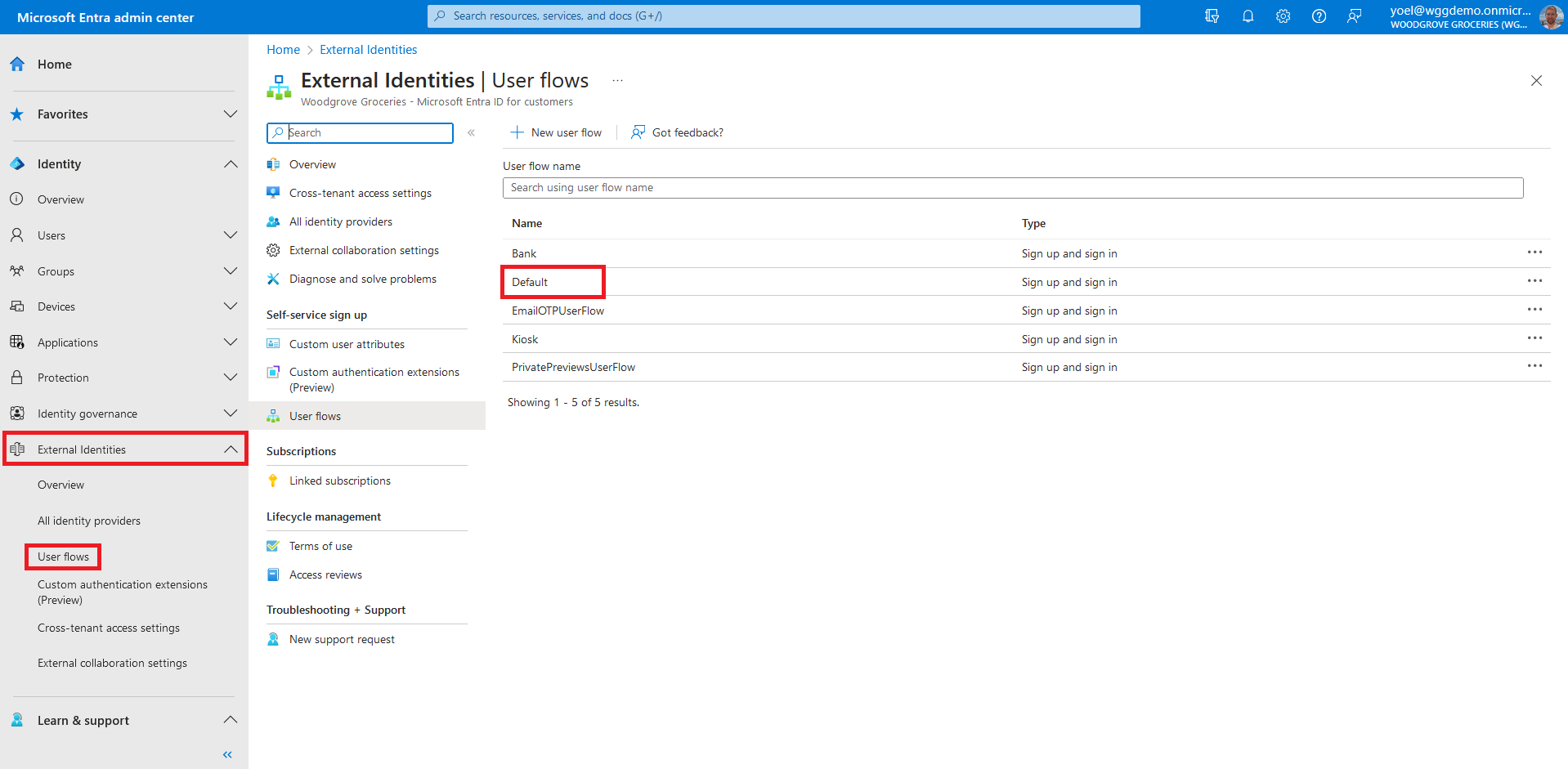1568x769 pixels.
Task: Click the New user flow button
Action: [557, 132]
